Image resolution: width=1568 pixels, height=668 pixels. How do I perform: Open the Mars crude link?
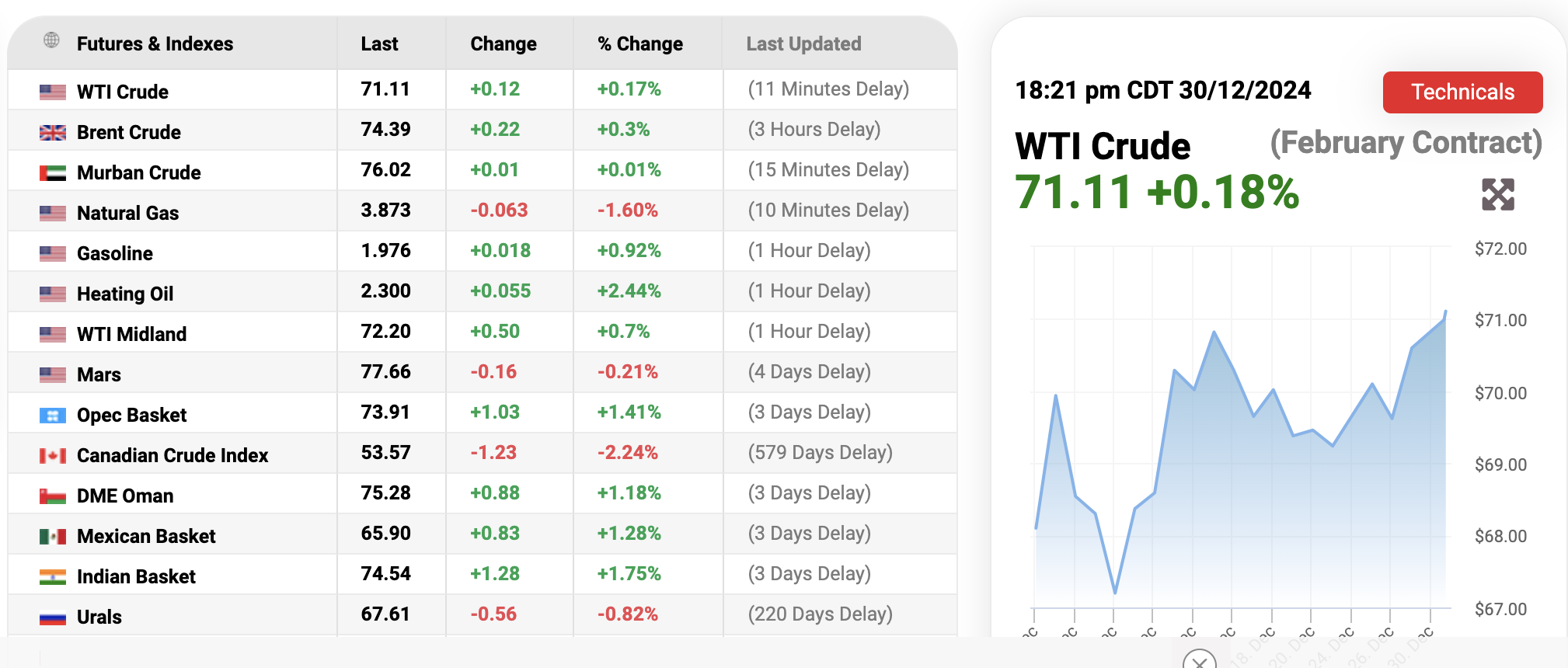[99, 375]
